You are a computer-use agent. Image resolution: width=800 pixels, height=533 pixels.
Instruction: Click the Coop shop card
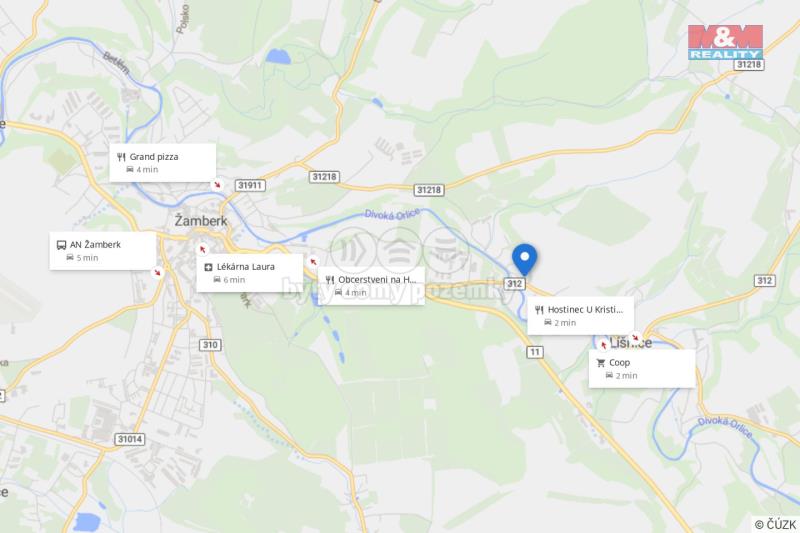pyautogui.click(x=642, y=369)
